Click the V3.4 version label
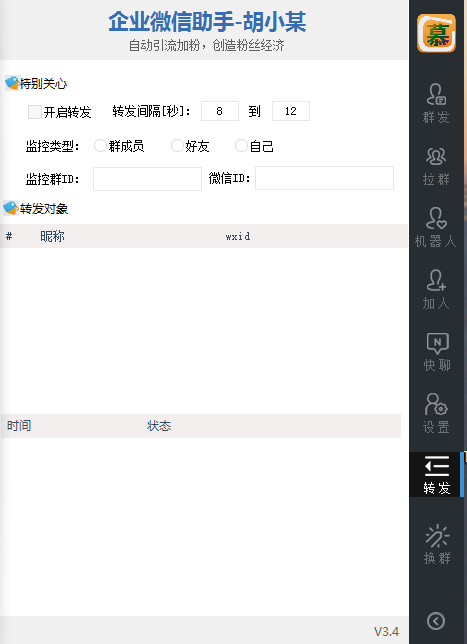The width and height of the screenshot is (467, 644). point(386,631)
